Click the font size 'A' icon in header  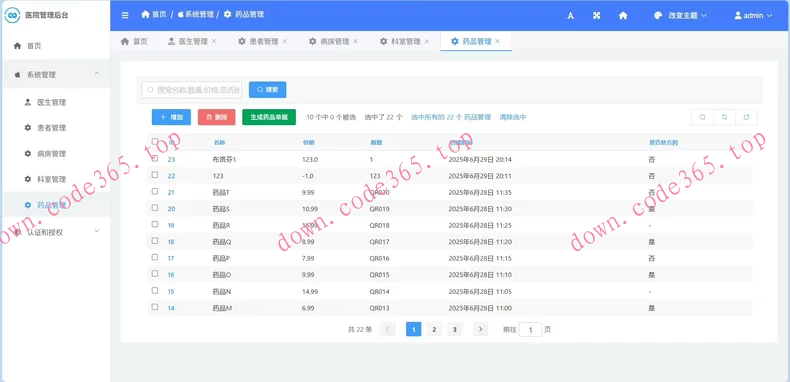pos(570,16)
